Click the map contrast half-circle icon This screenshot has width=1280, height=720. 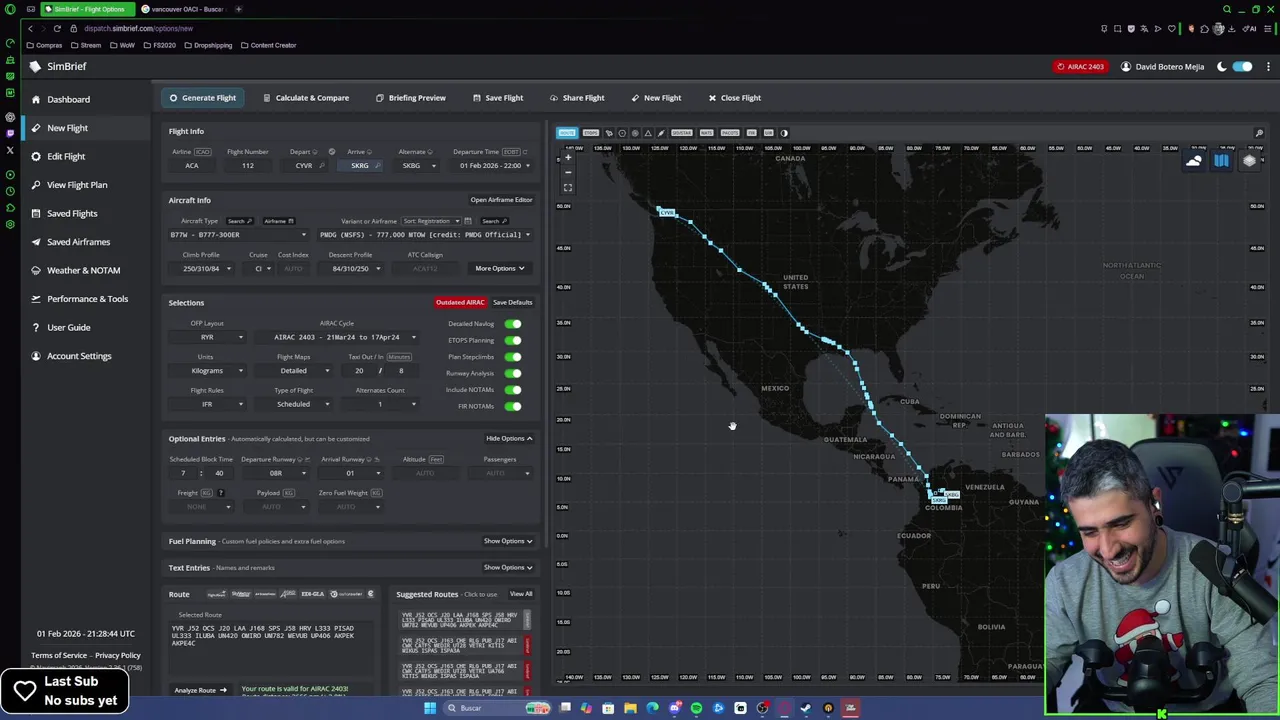tap(784, 133)
